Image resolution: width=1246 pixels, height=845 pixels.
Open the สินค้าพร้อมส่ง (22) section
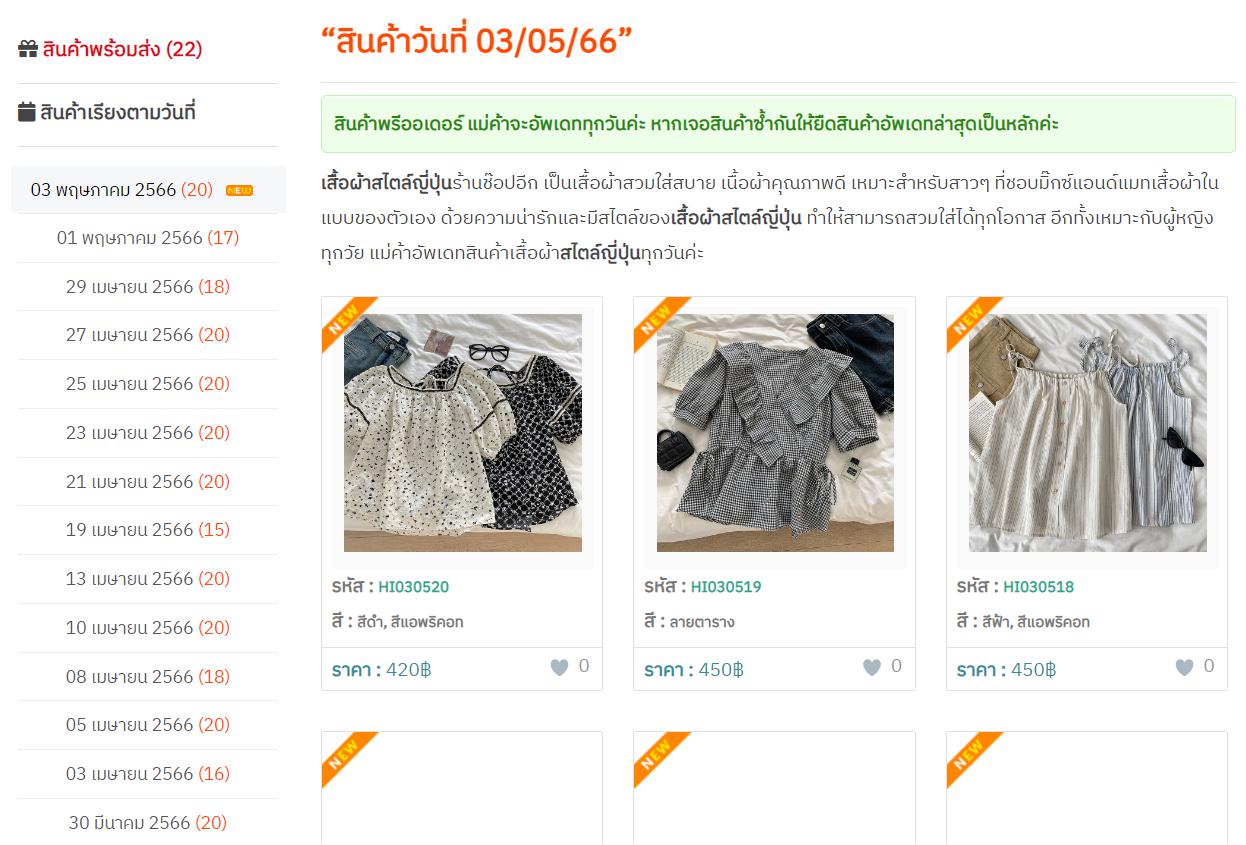pos(122,49)
